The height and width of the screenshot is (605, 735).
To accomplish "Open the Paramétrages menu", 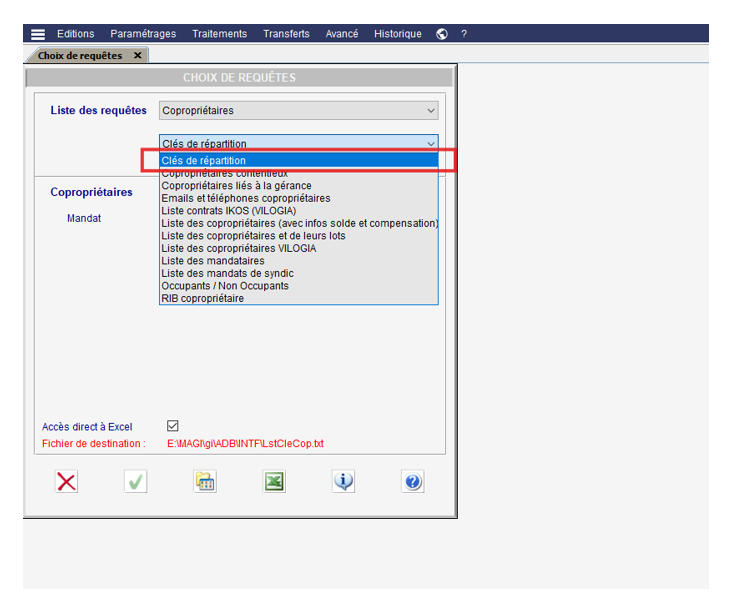I will click(x=143, y=34).
